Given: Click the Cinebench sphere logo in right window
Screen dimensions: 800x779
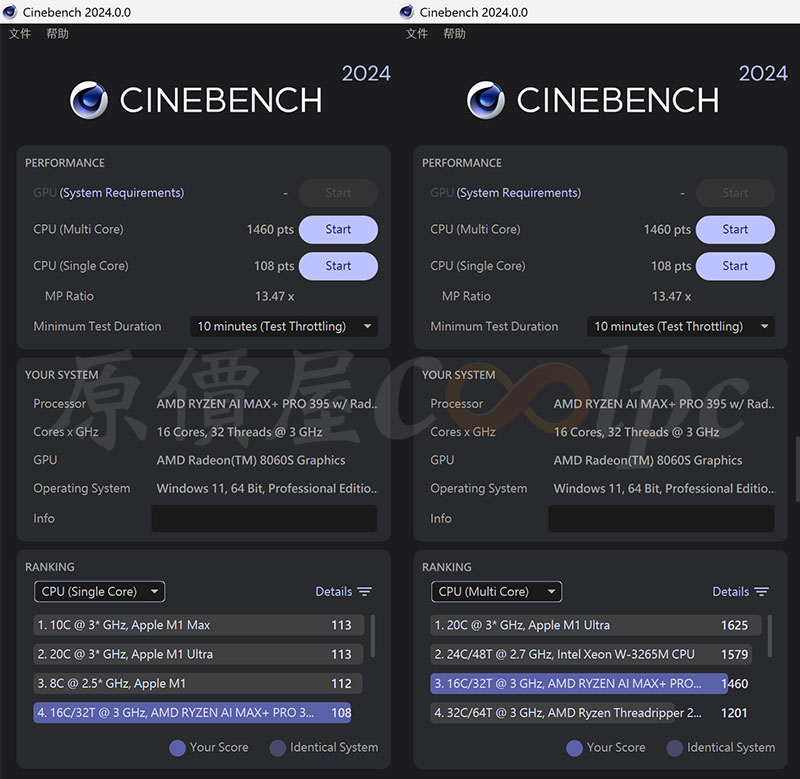Looking at the screenshot, I should point(486,100).
